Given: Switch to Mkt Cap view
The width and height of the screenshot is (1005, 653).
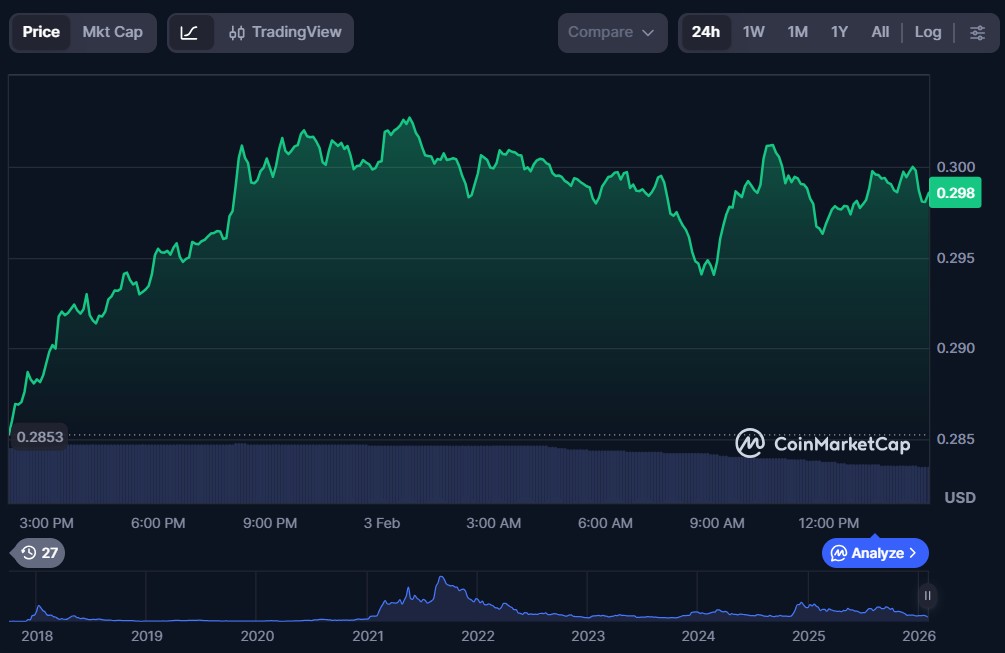Looking at the screenshot, I should pos(112,32).
